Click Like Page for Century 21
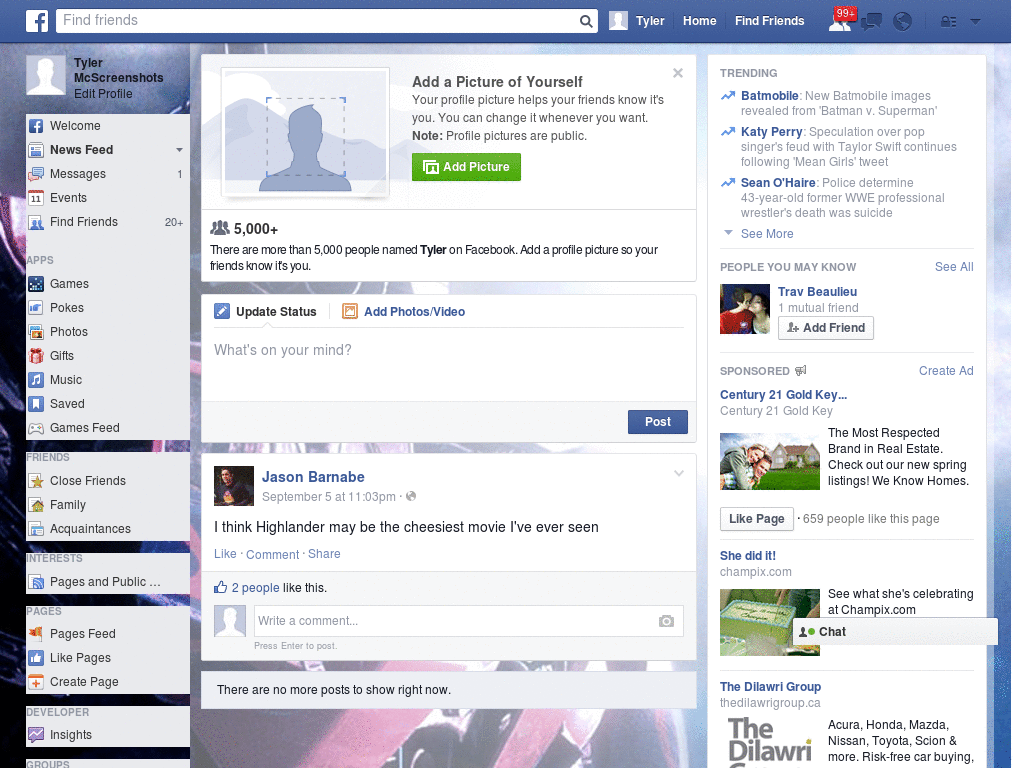Image resolution: width=1024 pixels, height=768 pixels. (756, 519)
